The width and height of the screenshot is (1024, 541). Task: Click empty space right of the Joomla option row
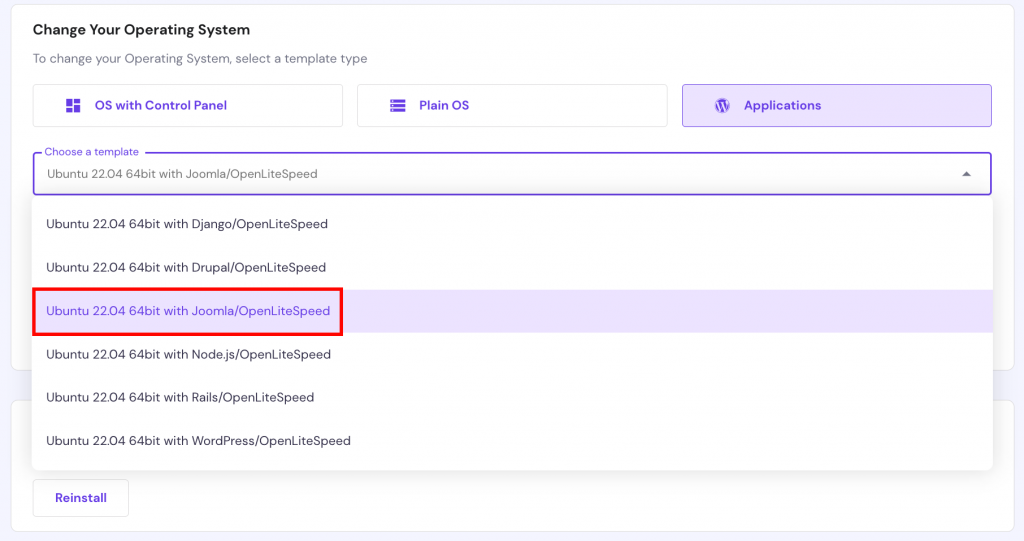(x=660, y=311)
